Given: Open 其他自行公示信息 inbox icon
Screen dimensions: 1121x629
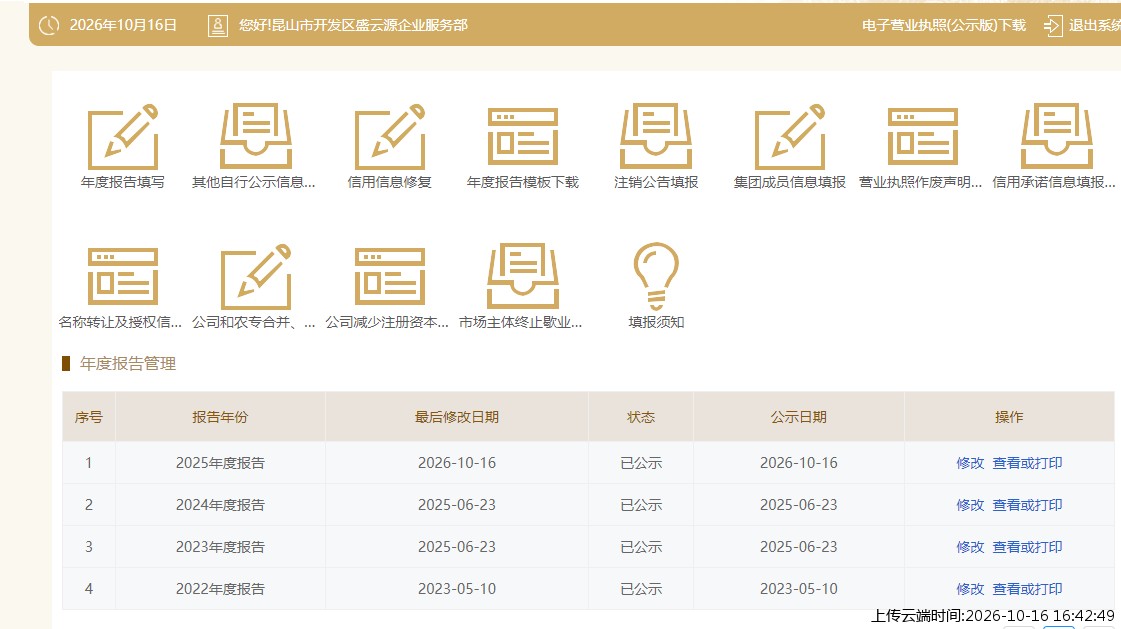Looking at the screenshot, I should click(x=255, y=137).
